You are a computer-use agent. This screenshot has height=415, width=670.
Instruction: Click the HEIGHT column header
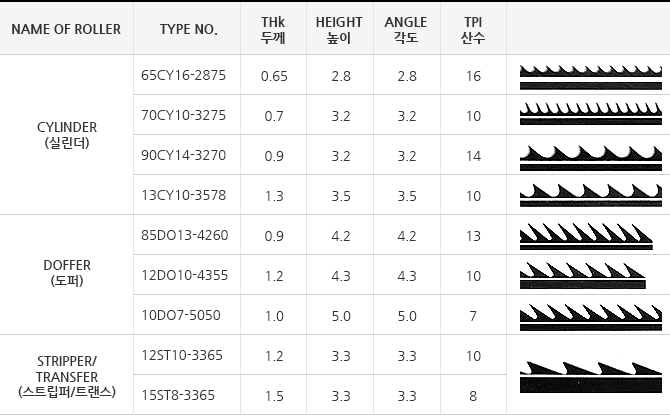tap(340, 29)
